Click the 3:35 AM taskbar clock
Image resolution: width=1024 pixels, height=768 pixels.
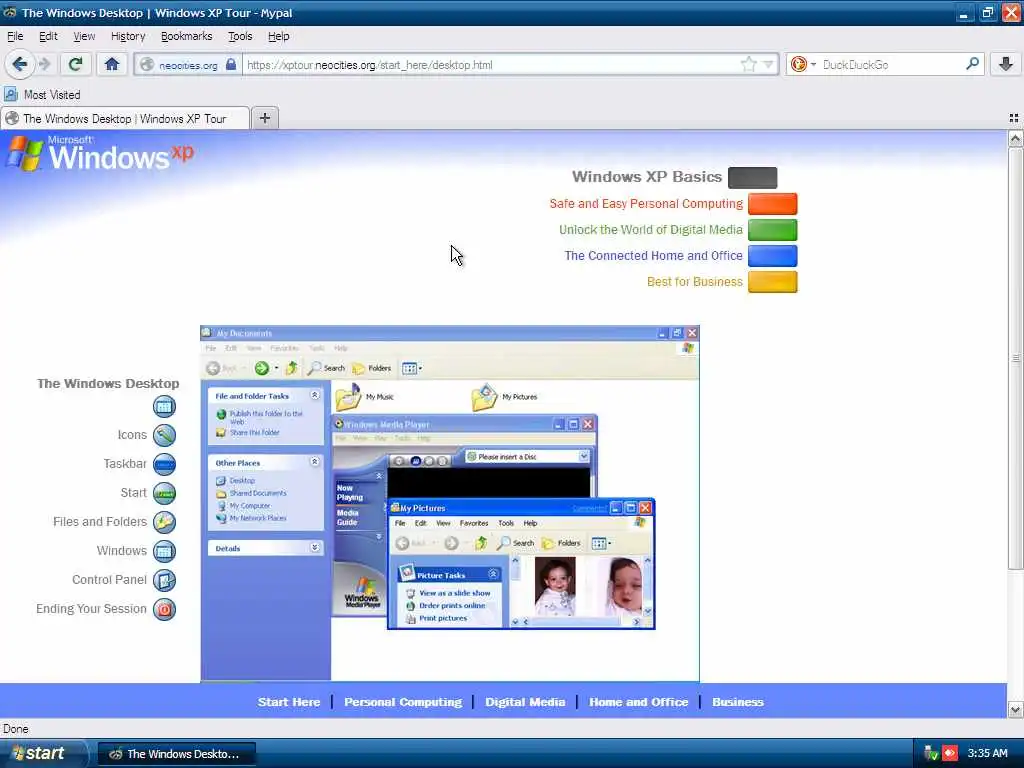(x=987, y=754)
